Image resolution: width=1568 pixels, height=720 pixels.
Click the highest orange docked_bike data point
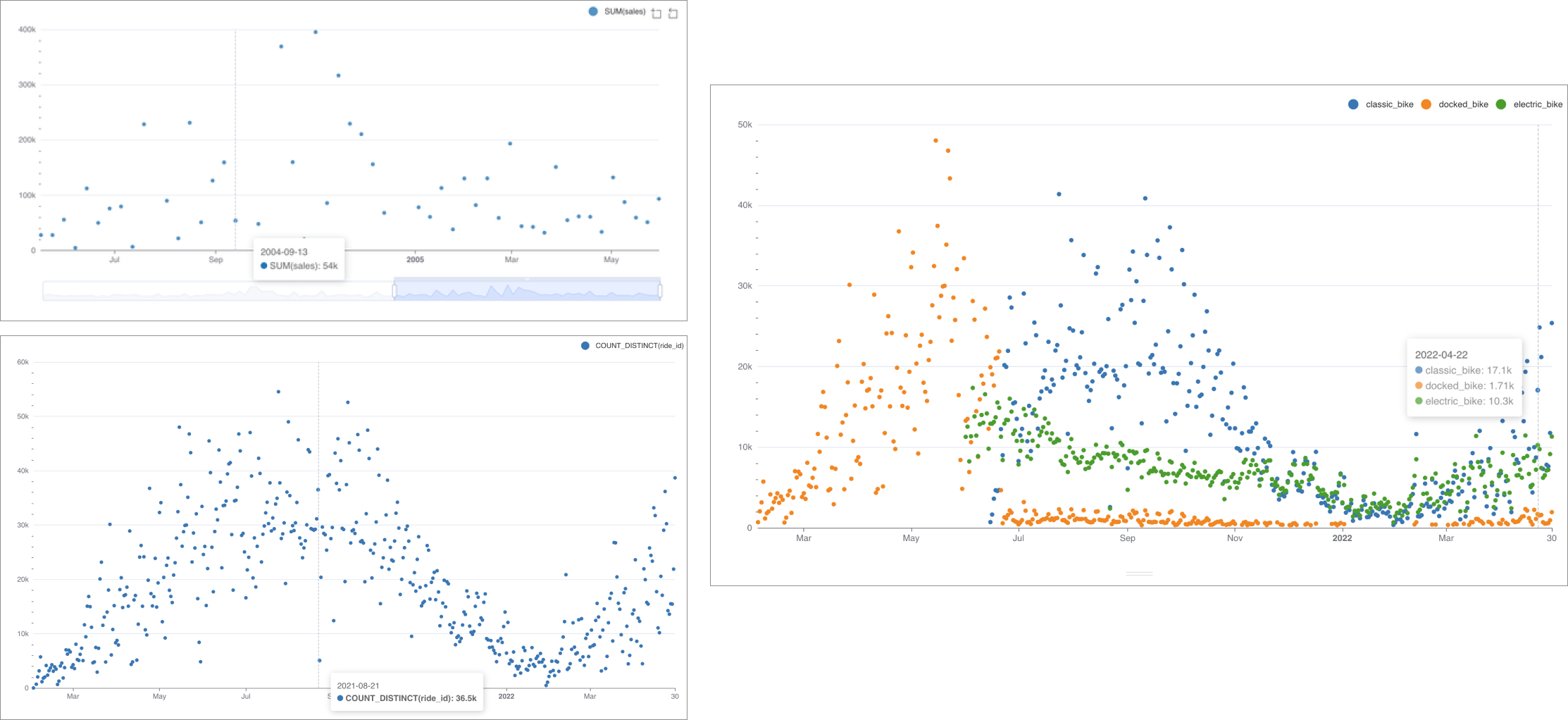coord(935,141)
